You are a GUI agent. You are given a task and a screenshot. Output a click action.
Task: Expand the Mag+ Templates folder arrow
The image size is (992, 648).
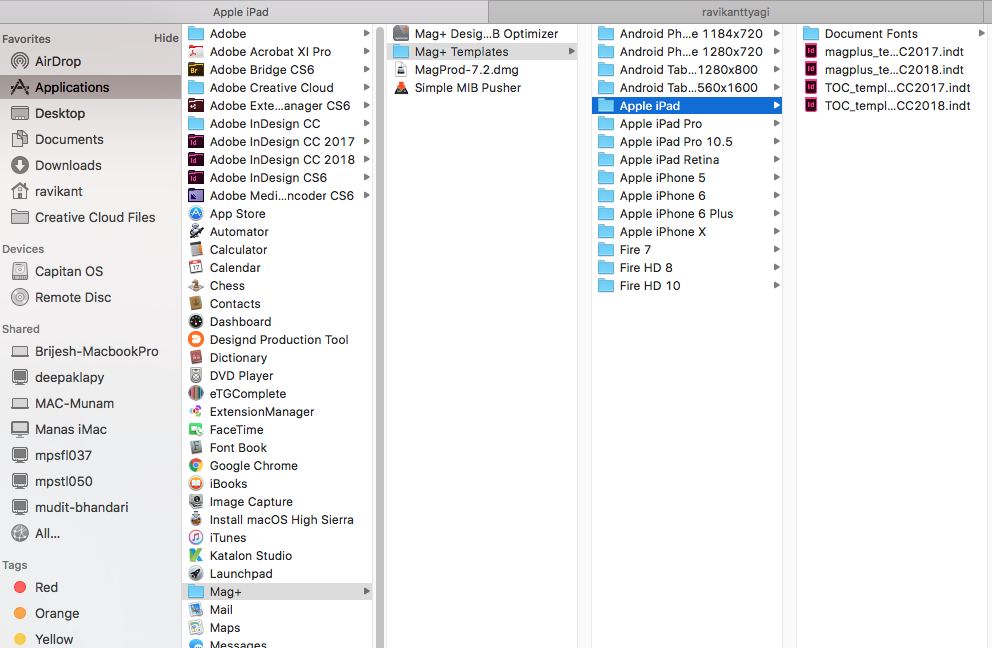(572, 51)
